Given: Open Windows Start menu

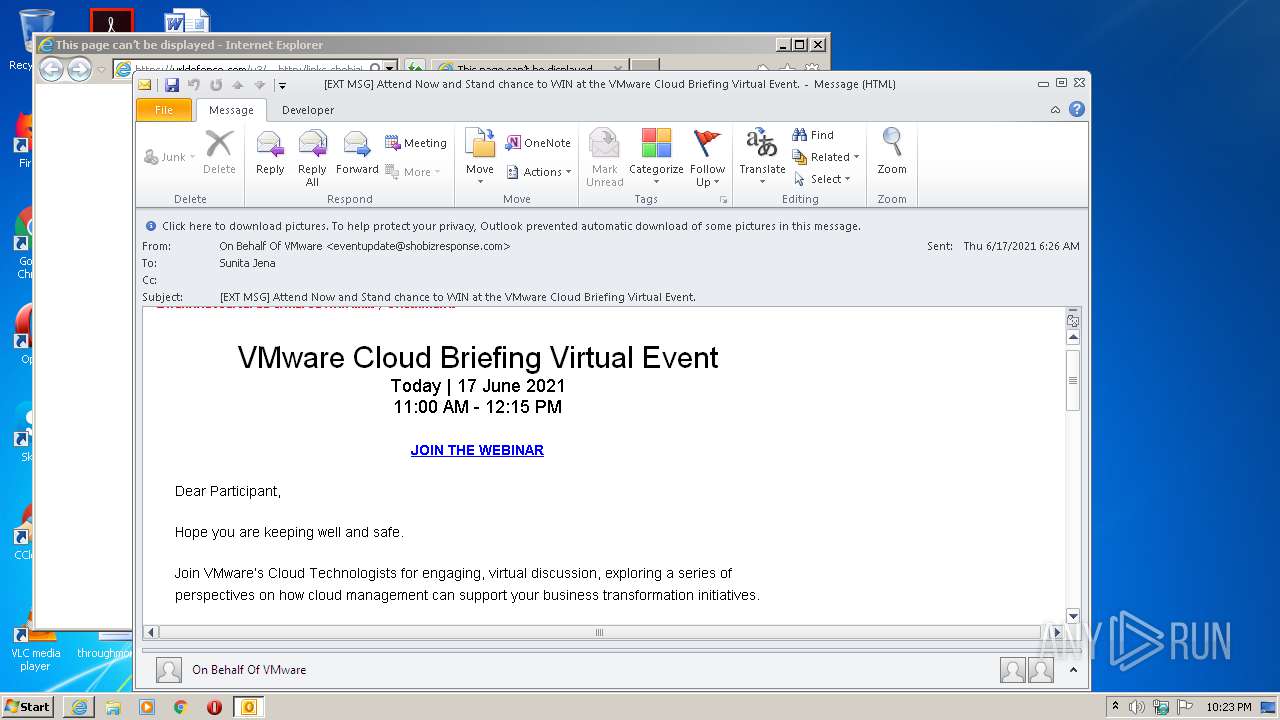Looking at the screenshot, I should click(28, 707).
